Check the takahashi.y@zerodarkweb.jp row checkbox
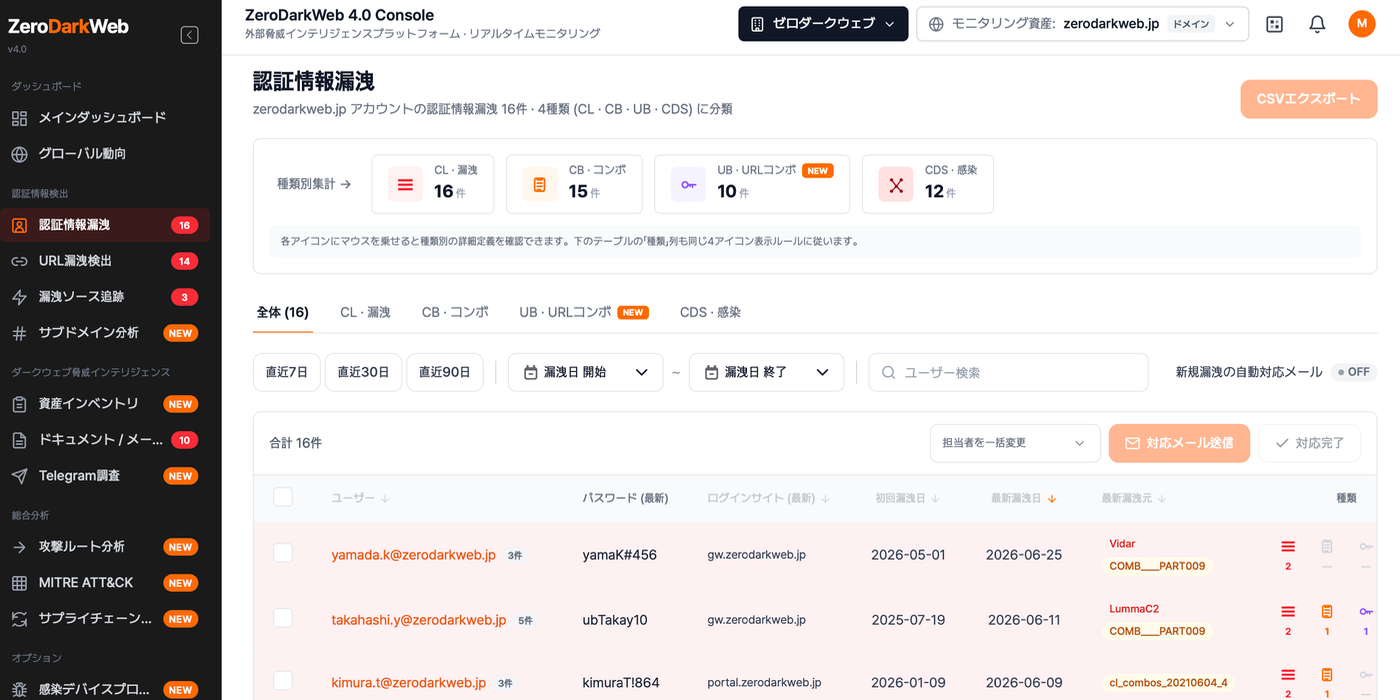Screen dimensions: 1400x700 (x=283, y=618)
